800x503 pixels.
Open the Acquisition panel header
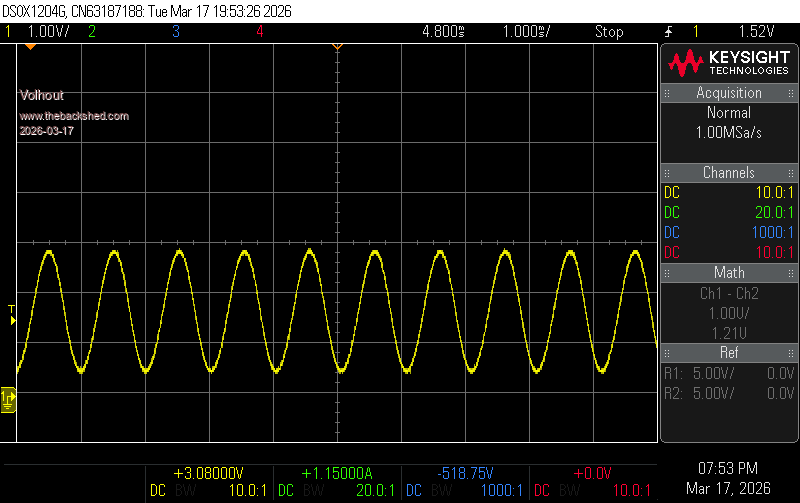tap(729, 93)
